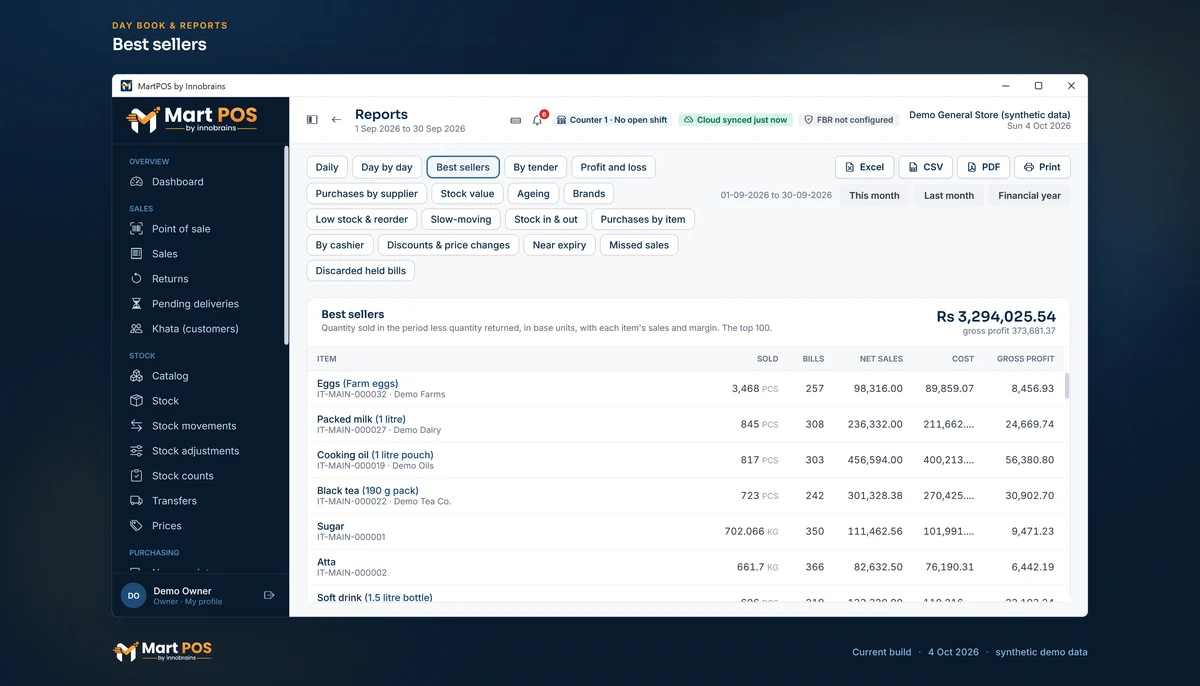Click the Counter 1 · No open shift chip
Viewport: 1200px width, 686px height.
tap(612, 120)
